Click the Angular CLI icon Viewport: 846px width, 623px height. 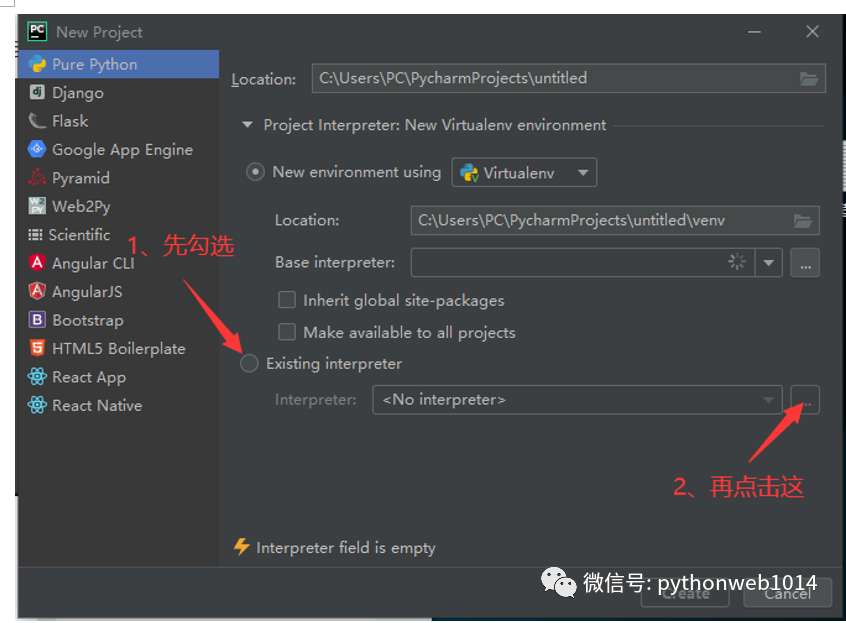click(x=37, y=263)
